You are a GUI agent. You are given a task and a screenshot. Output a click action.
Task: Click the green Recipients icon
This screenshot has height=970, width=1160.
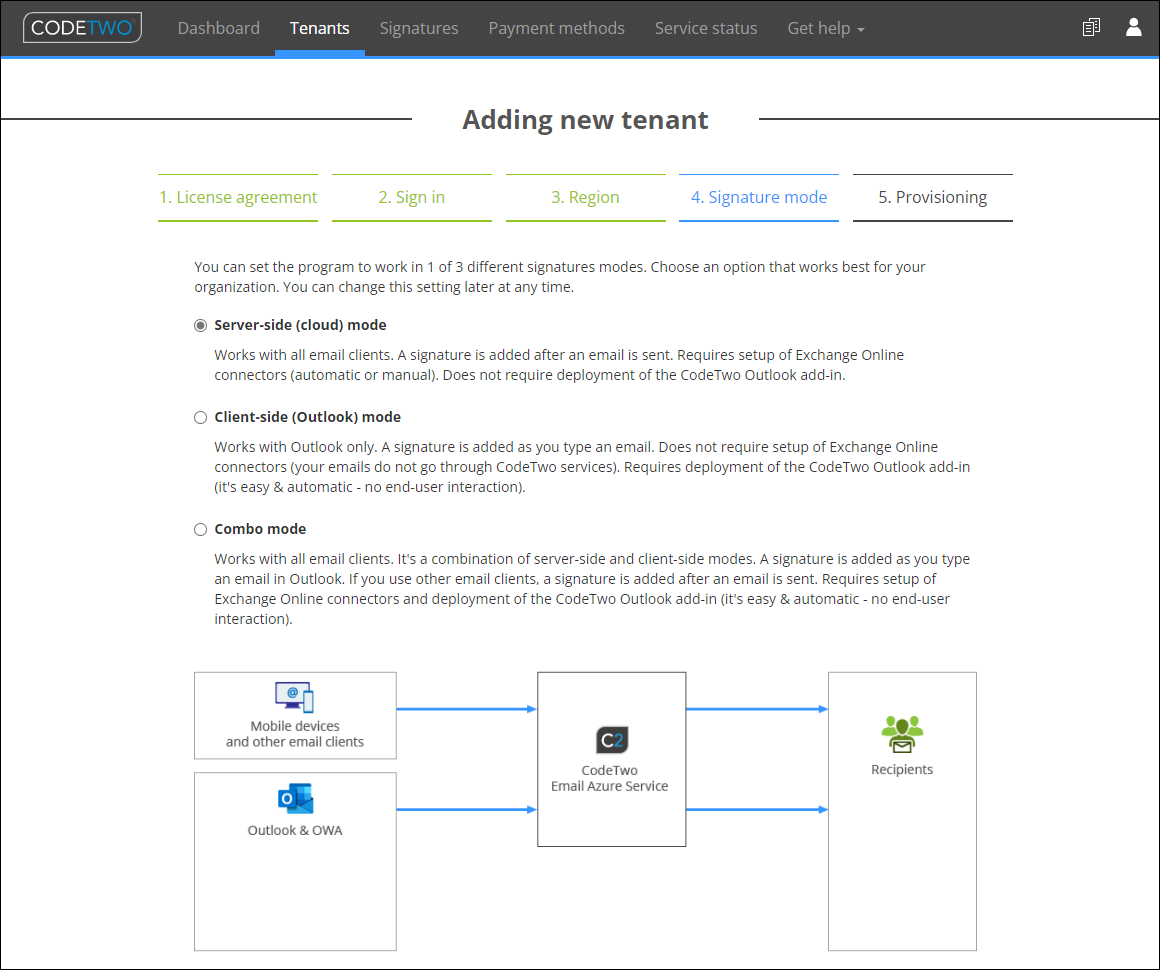click(902, 734)
